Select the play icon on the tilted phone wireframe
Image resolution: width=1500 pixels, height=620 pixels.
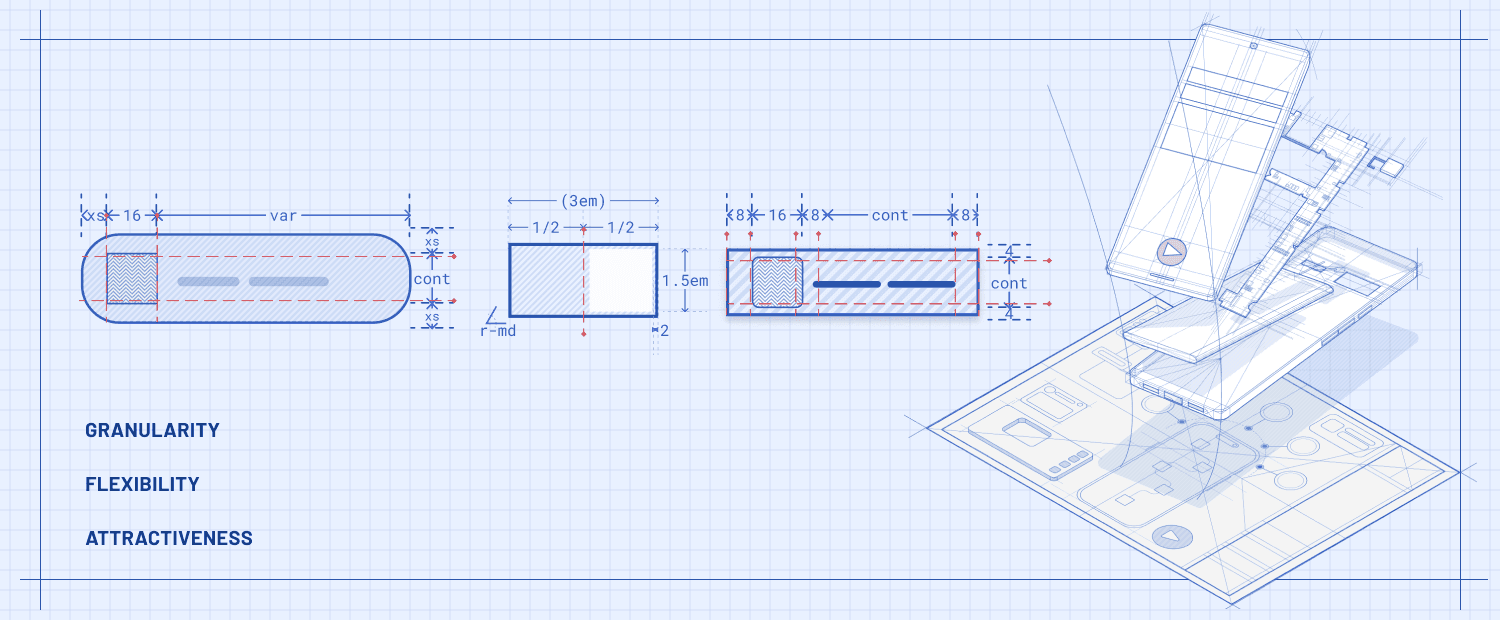(1172, 252)
